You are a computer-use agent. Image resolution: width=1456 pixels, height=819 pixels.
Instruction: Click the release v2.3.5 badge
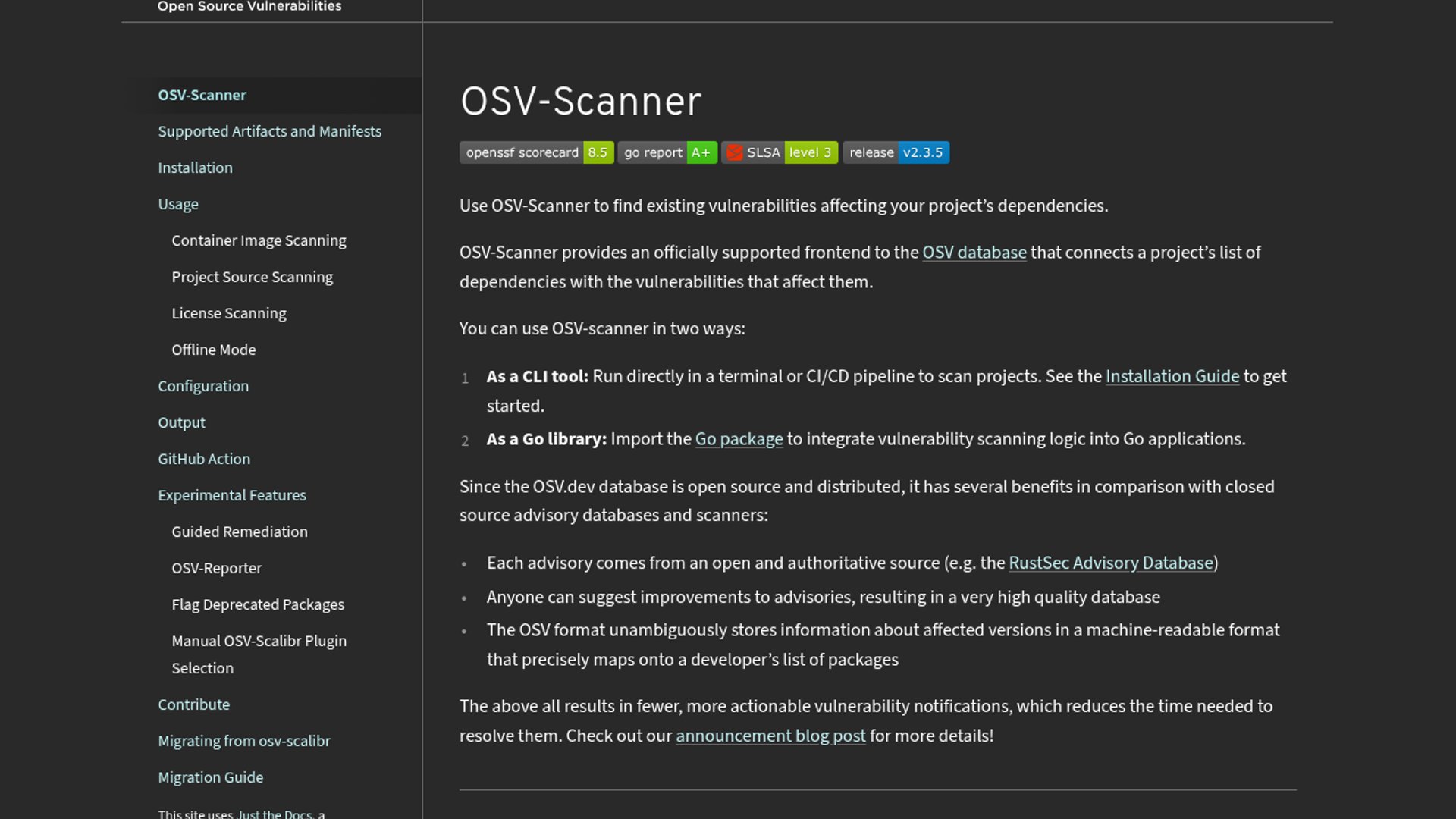(896, 152)
